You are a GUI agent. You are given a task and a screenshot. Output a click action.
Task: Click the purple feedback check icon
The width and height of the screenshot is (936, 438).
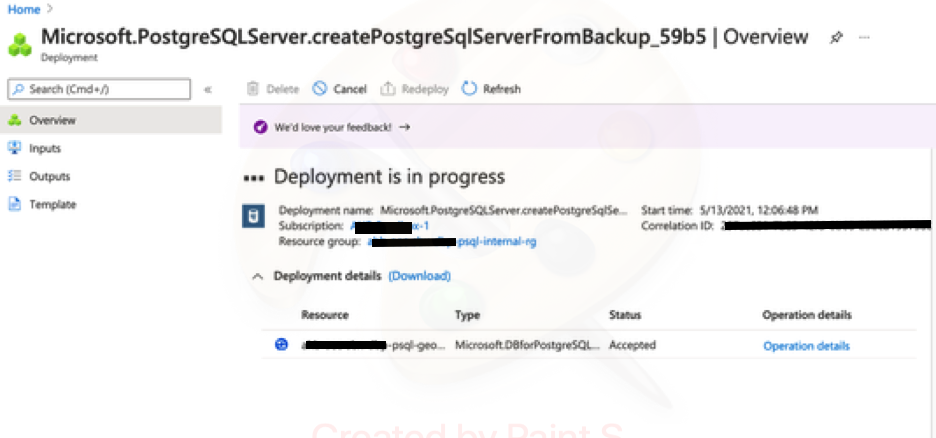(260, 127)
